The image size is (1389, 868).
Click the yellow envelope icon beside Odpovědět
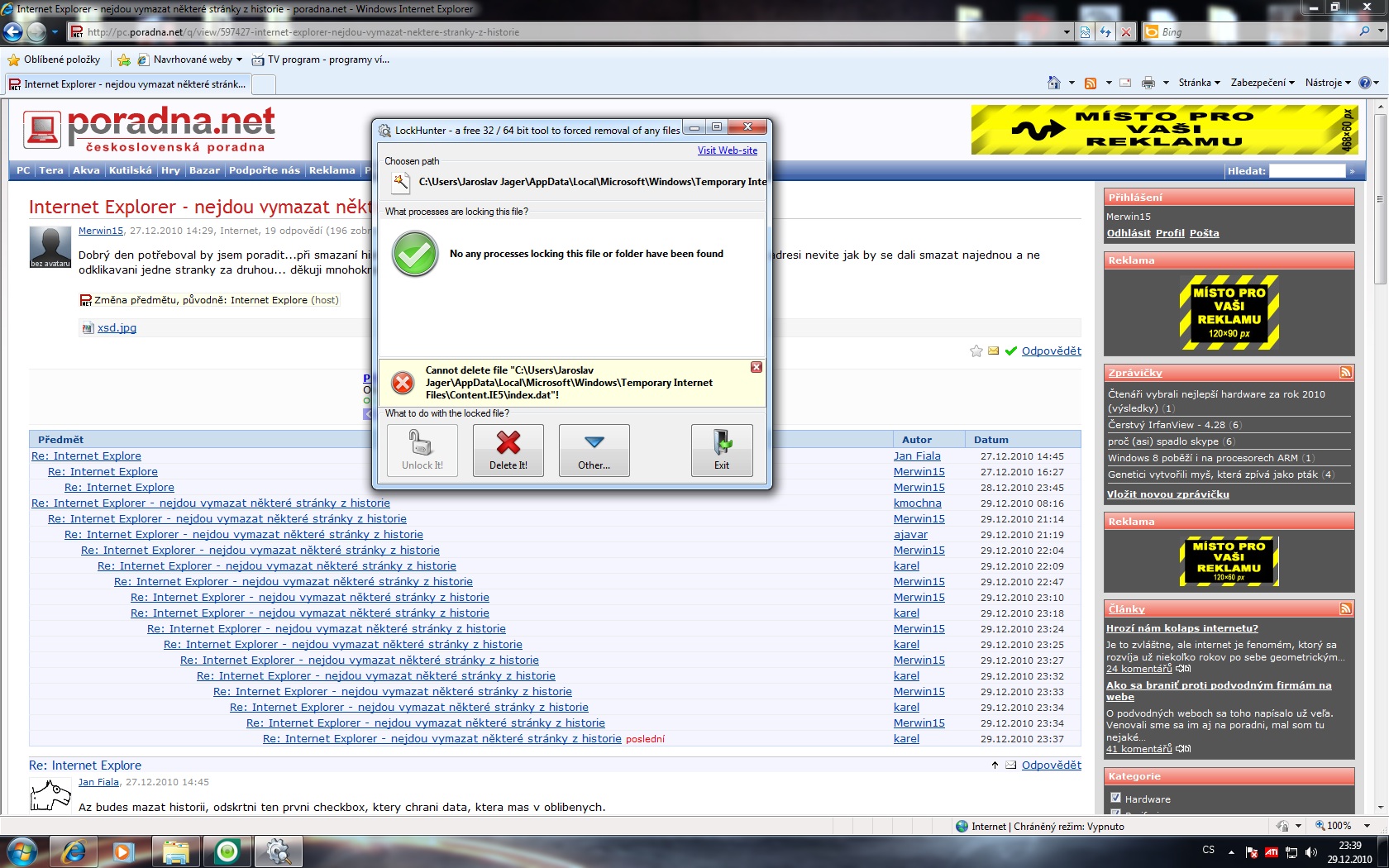coord(993,351)
